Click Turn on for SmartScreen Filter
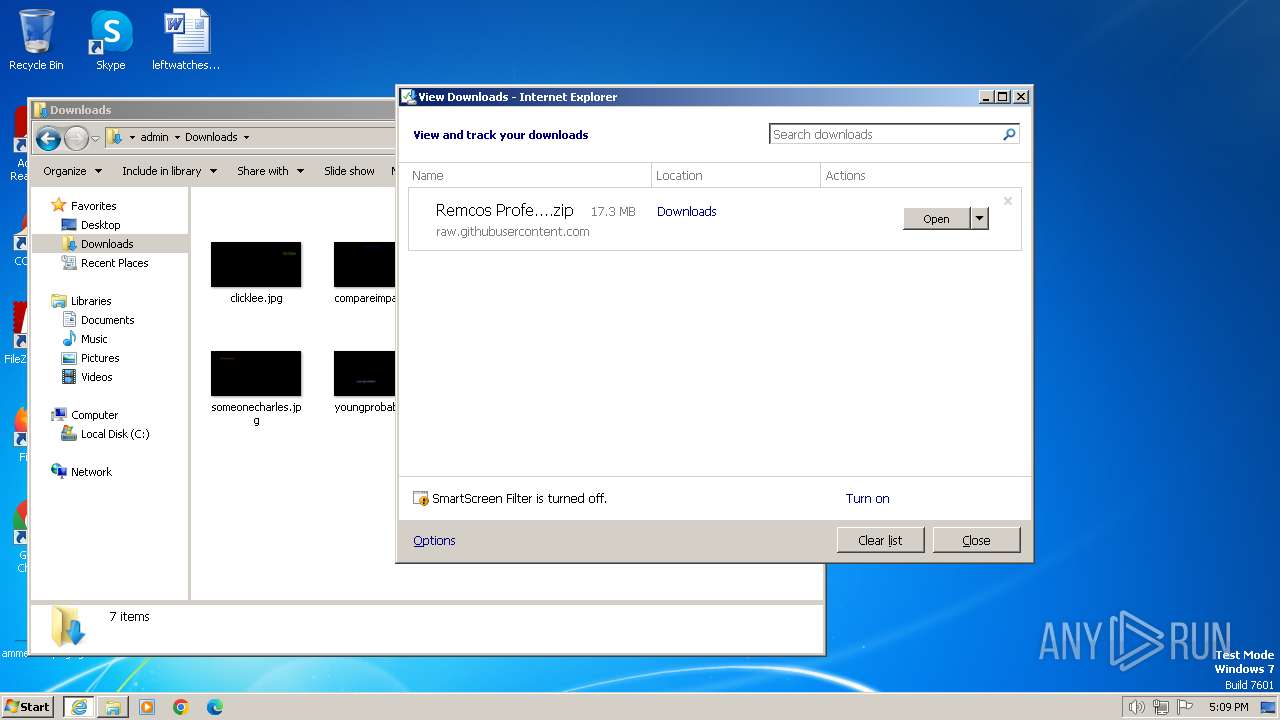Viewport: 1280px width, 720px height. point(867,498)
